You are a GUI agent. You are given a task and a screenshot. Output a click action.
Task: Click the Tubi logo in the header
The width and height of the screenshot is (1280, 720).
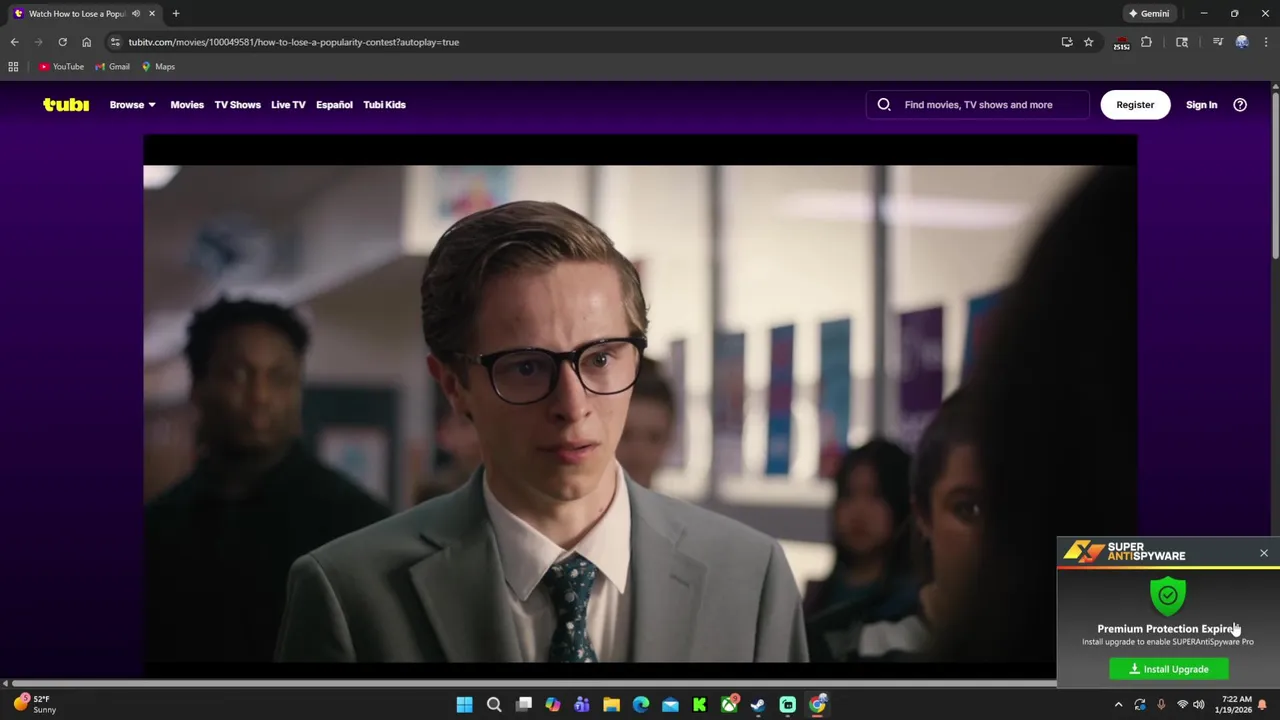coord(66,104)
